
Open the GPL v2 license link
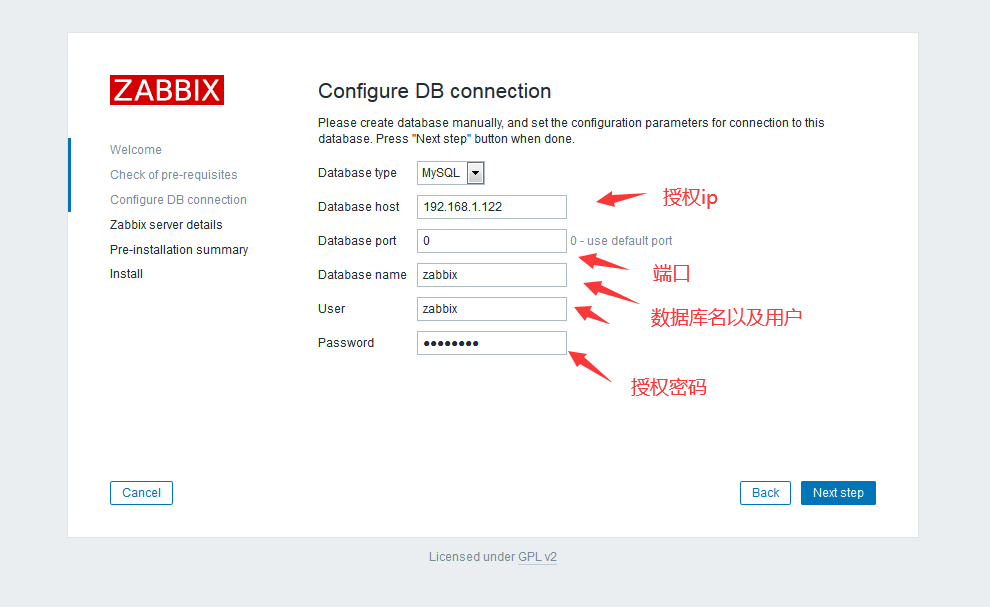[537, 557]
